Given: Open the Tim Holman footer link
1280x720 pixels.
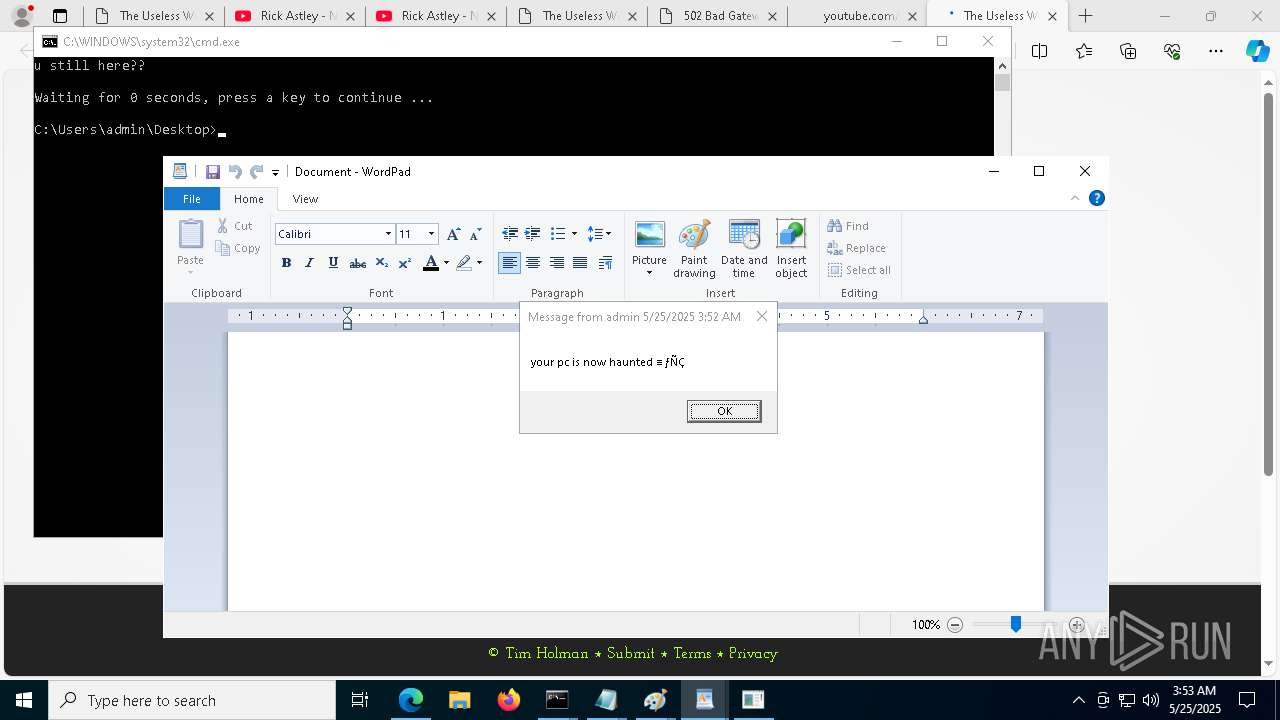Looking at the screenshot, I should tap(547, 653).
